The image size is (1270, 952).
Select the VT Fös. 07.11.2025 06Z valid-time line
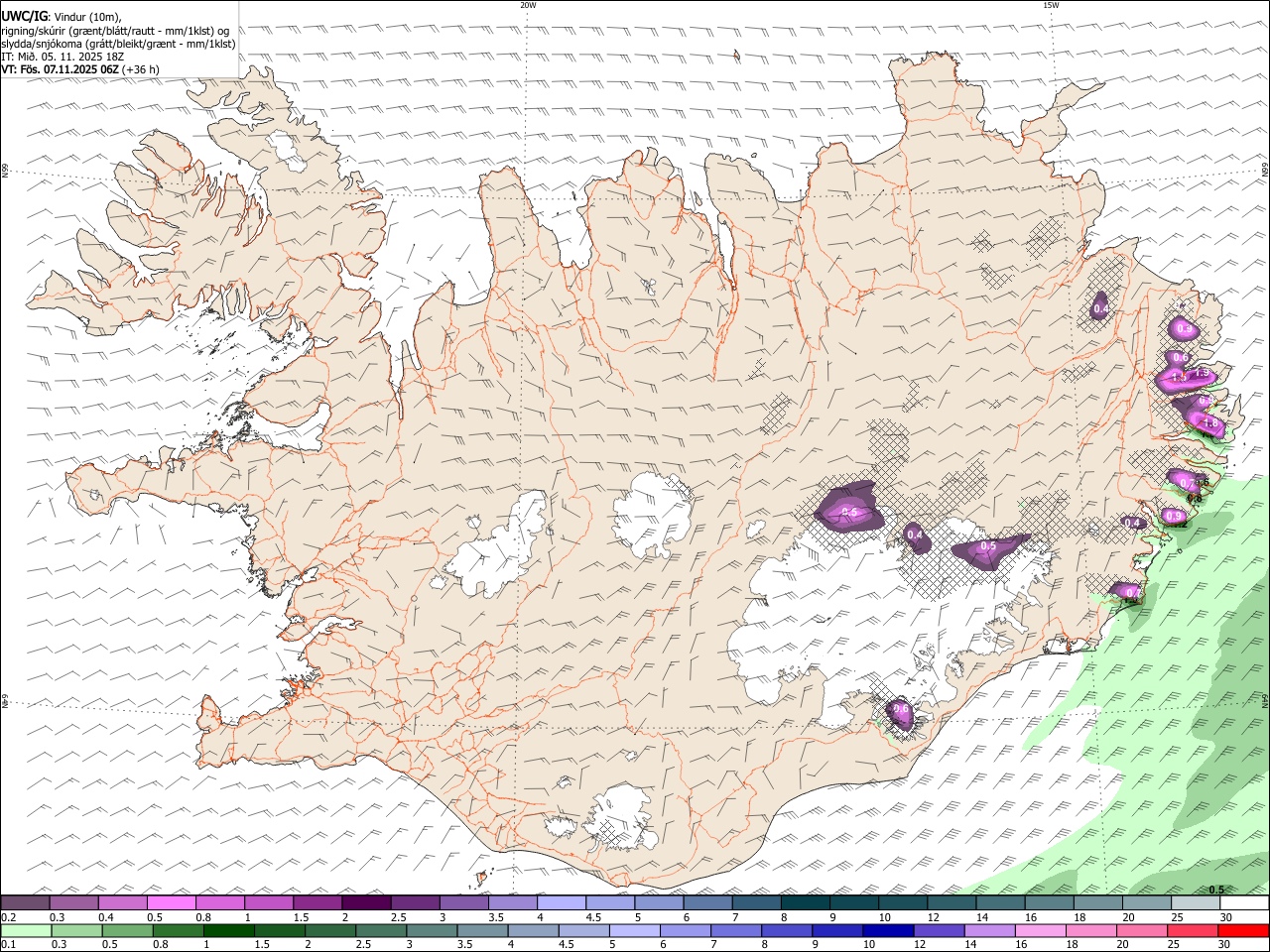click(x=80, y=69)
